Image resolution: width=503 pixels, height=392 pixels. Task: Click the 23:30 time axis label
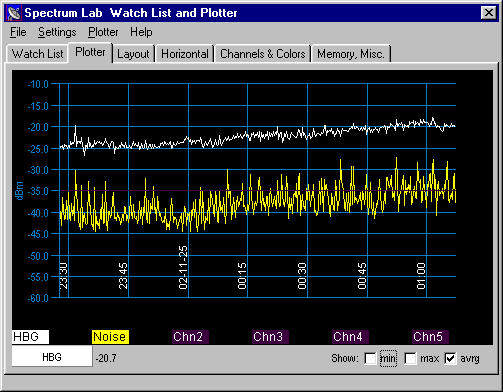click(63, 276)
